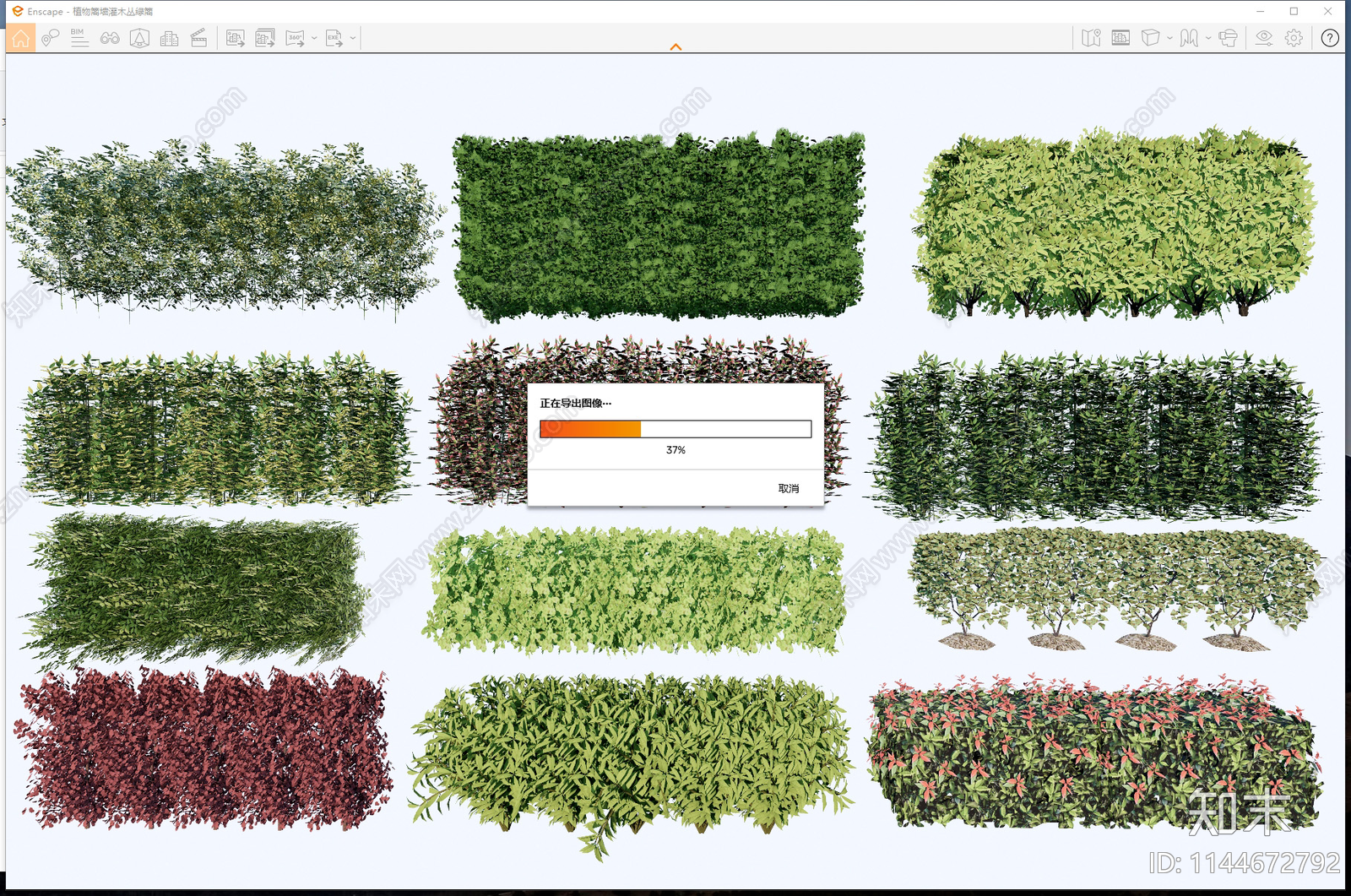The height and width of the screenshot is (896, 1351).
Task: Open visual settings eye icon
Action: 1264,38
